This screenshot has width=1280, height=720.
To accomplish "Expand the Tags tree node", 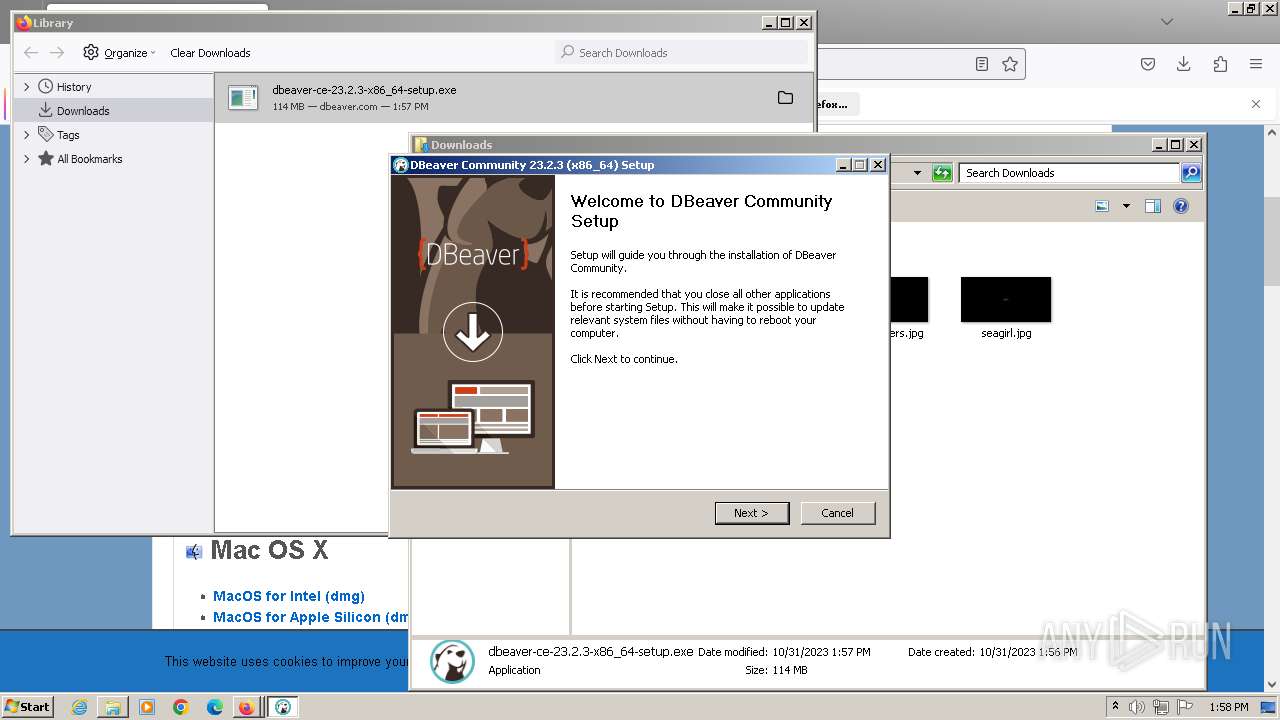I will (27, 135).
